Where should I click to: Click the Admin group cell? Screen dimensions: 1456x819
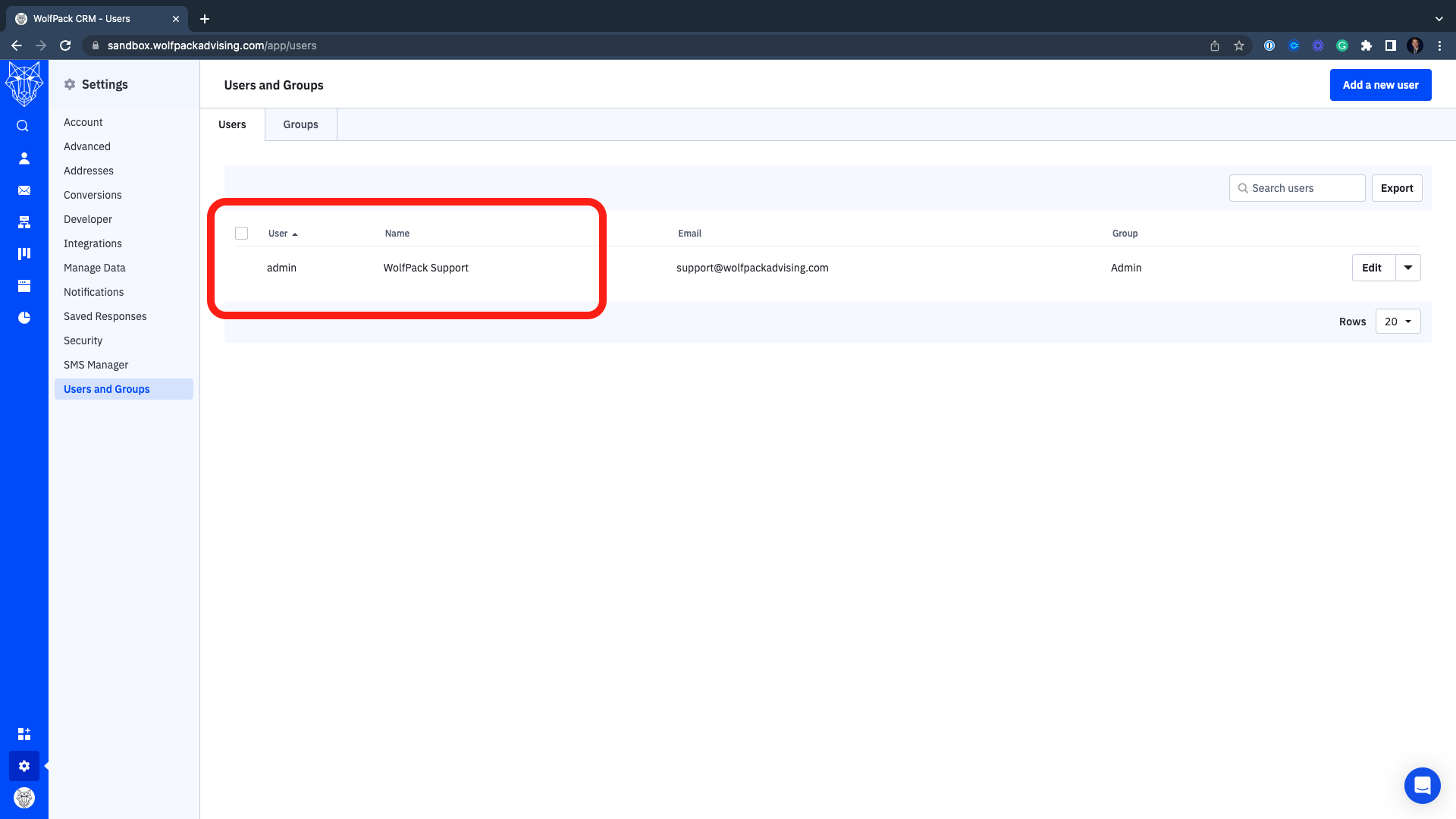point(1126,268)
